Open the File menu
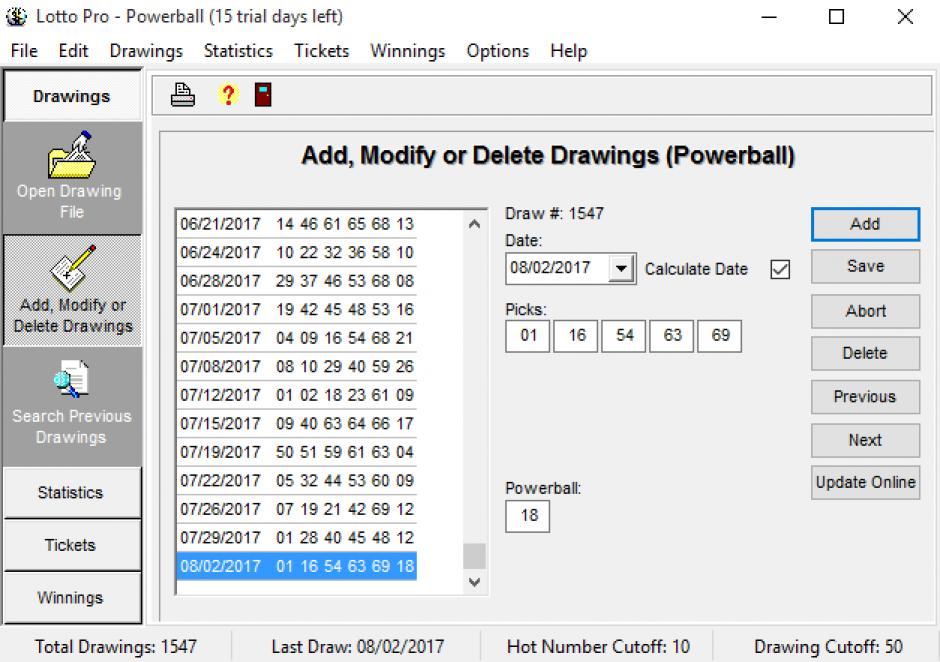This screenshot has height=662, width=940. 24,51
